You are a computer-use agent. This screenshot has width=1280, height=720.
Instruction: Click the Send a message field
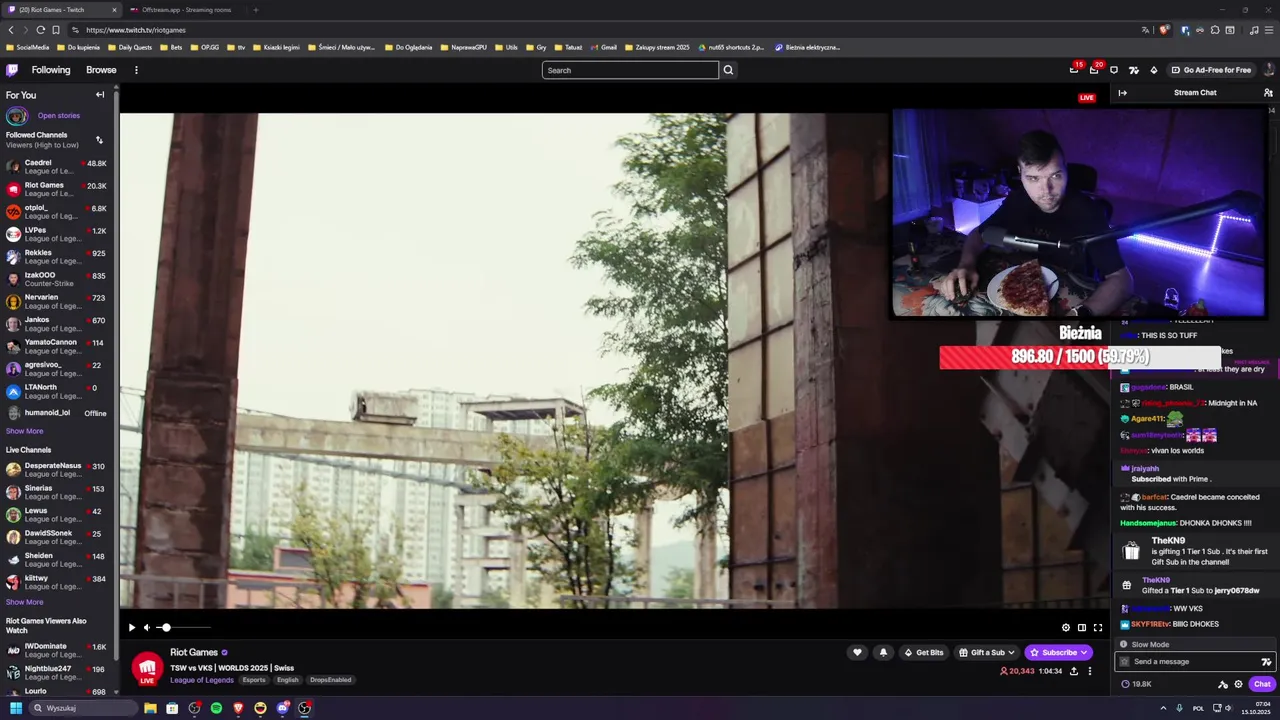coord(1195,661)
